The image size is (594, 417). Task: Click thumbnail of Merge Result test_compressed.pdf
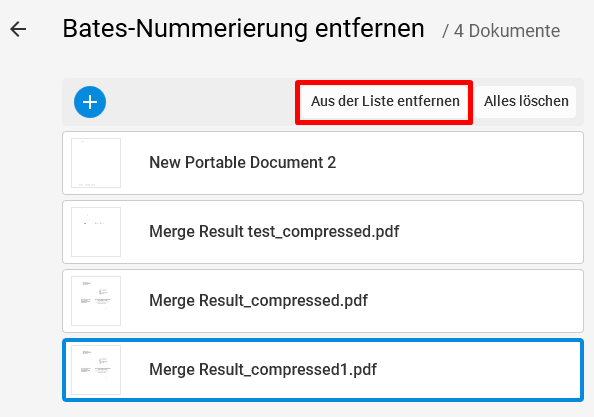point(96,232)
